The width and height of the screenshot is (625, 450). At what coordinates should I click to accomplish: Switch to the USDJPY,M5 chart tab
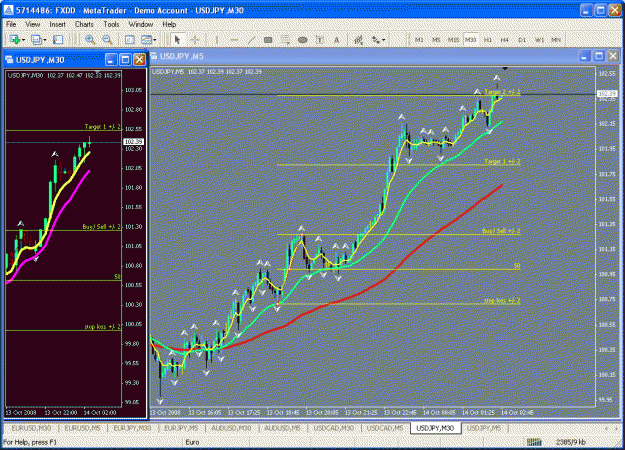click(483, 428)
